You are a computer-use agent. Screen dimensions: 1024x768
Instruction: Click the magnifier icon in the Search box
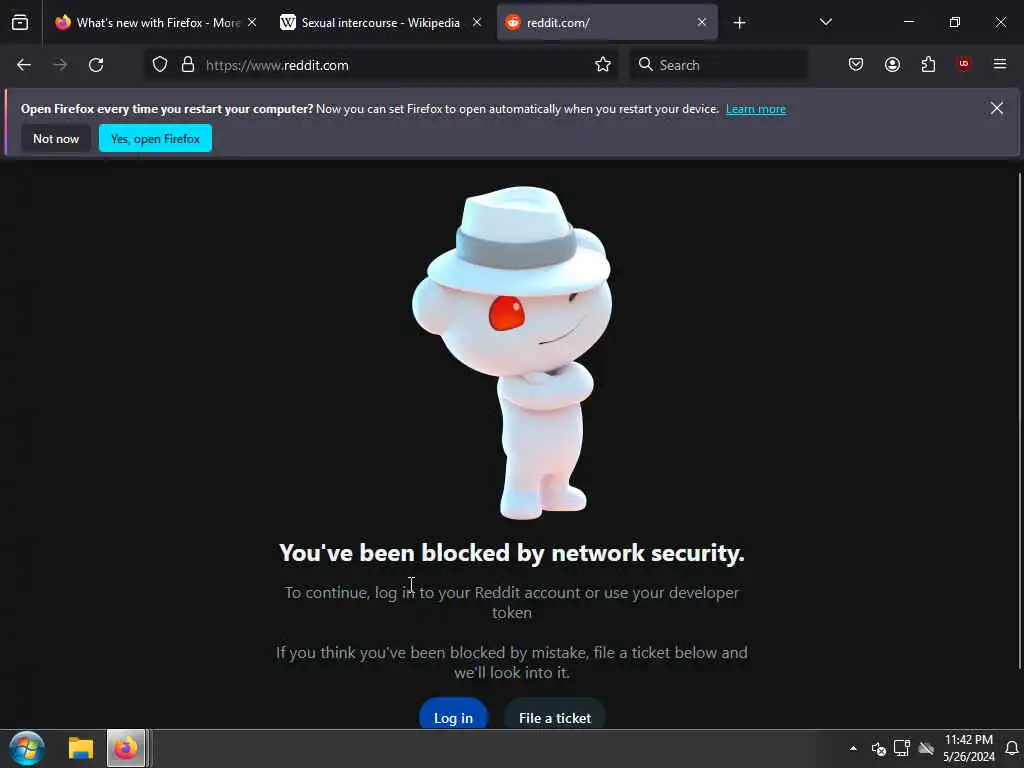pyautogui.click(x=646, y=64)
